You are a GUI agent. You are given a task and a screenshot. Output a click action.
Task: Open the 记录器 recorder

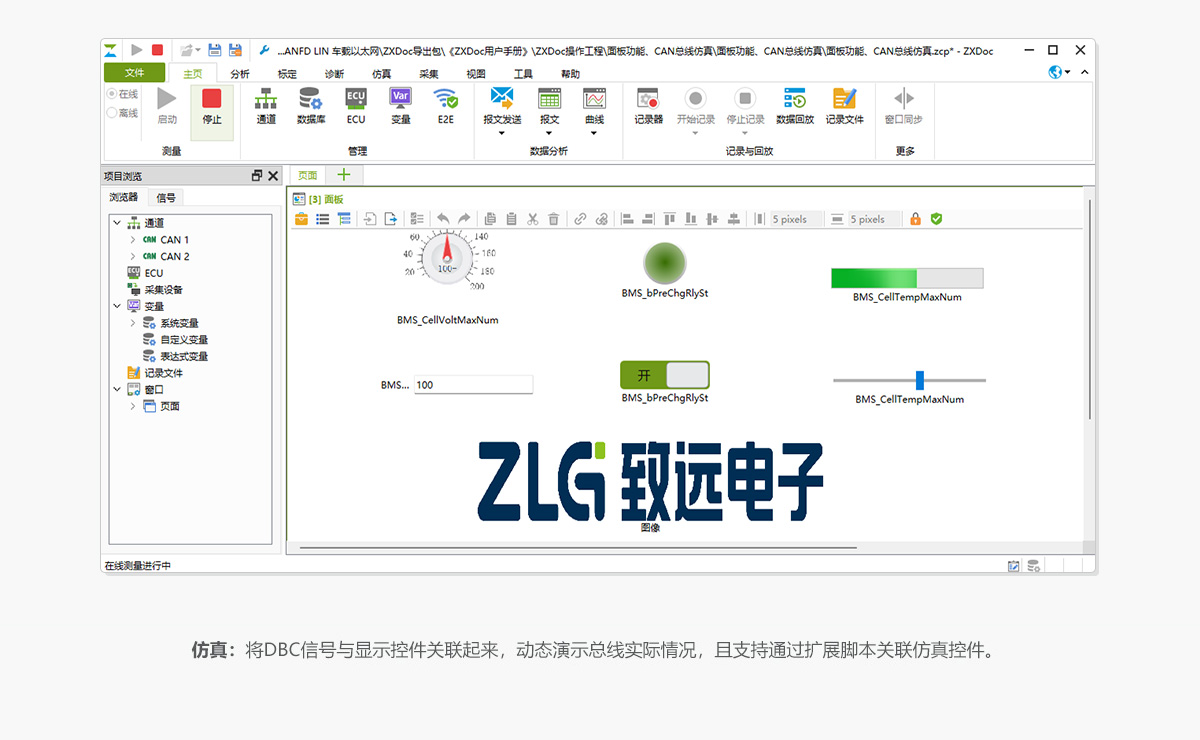click(x=649, y=105)
